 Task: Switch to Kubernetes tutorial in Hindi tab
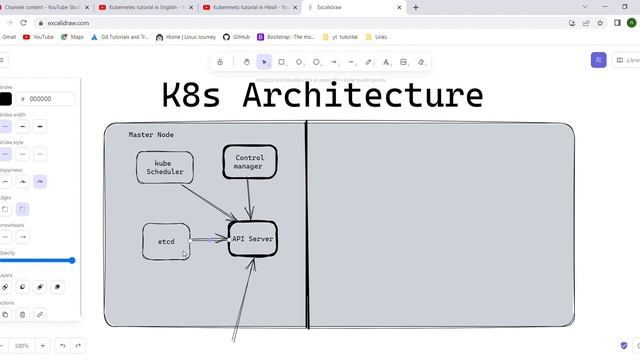tap(250, 7)
